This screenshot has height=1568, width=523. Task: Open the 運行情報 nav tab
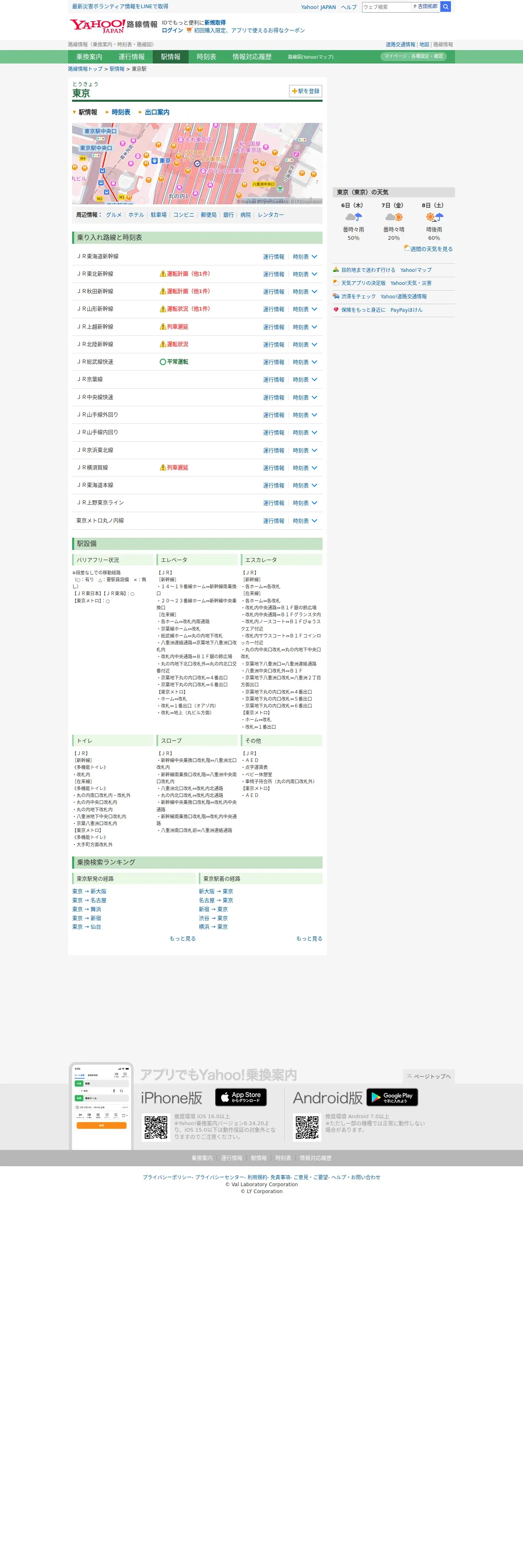coord(132,57)
